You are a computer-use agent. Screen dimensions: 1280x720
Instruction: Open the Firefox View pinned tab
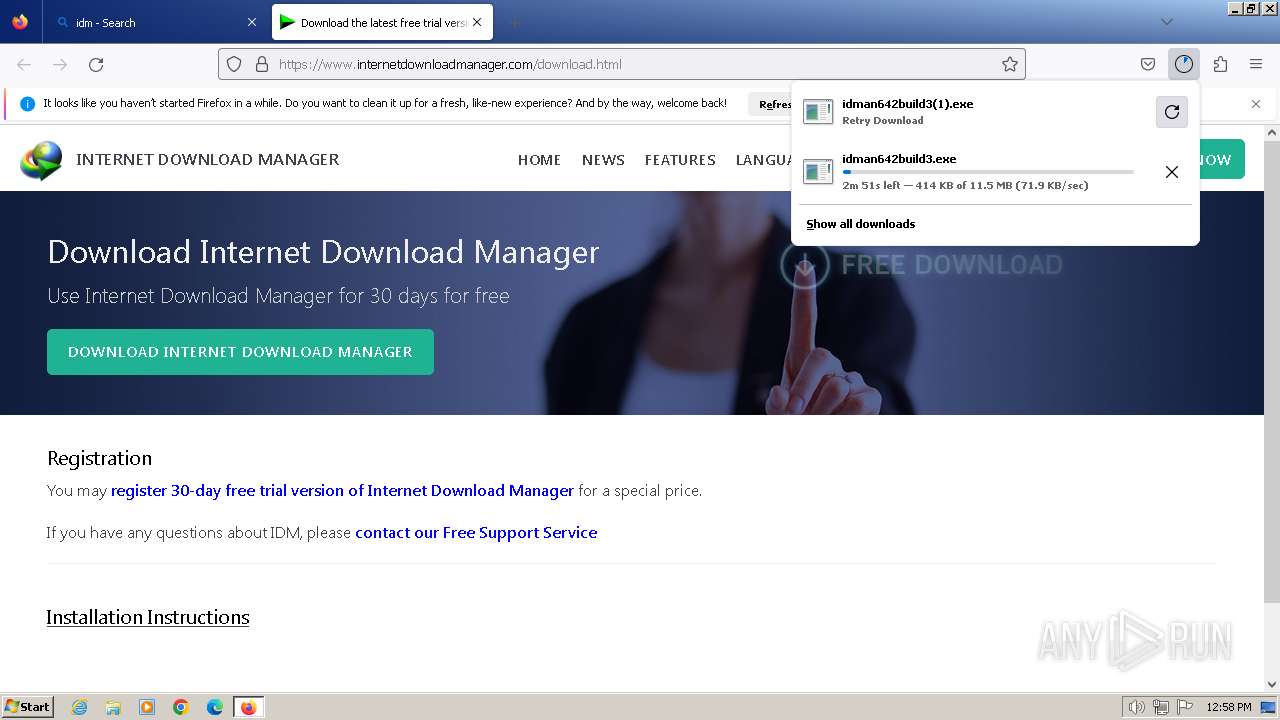[x=20, y=22]
